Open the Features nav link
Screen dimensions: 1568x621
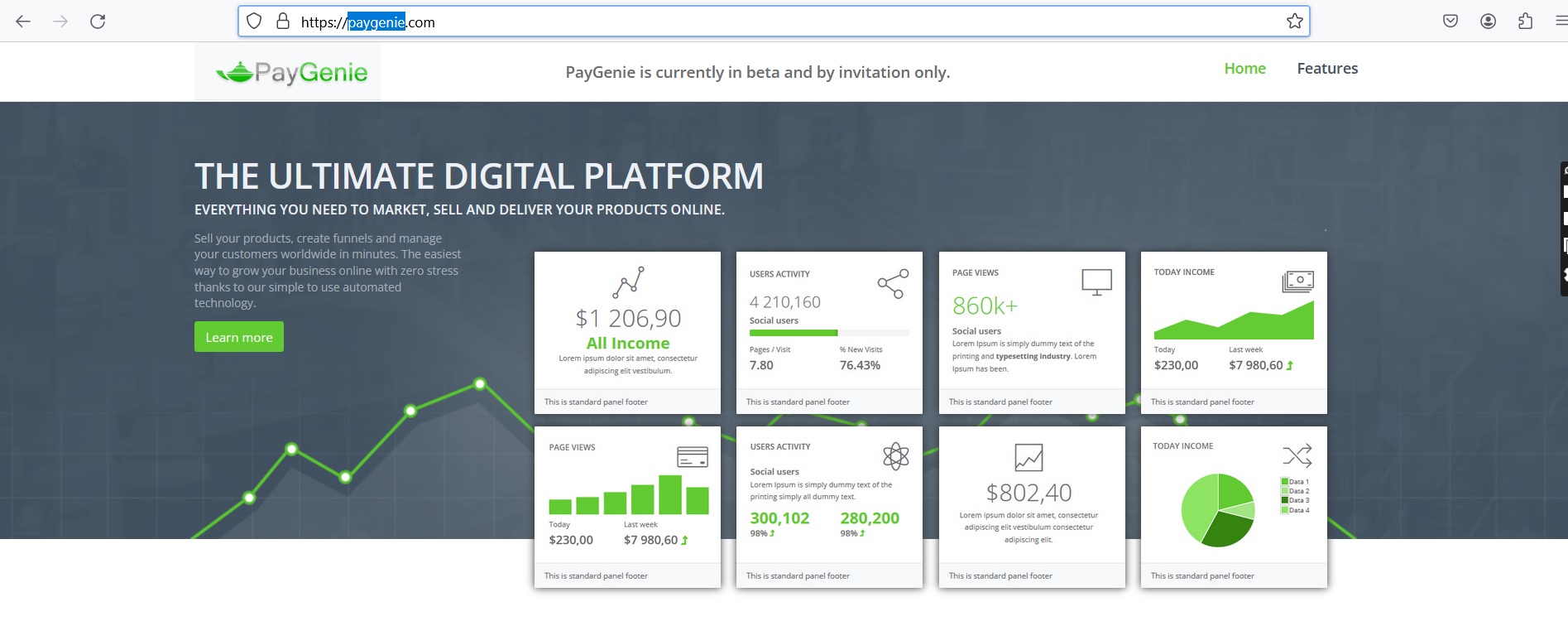(x=1327, y=69)
